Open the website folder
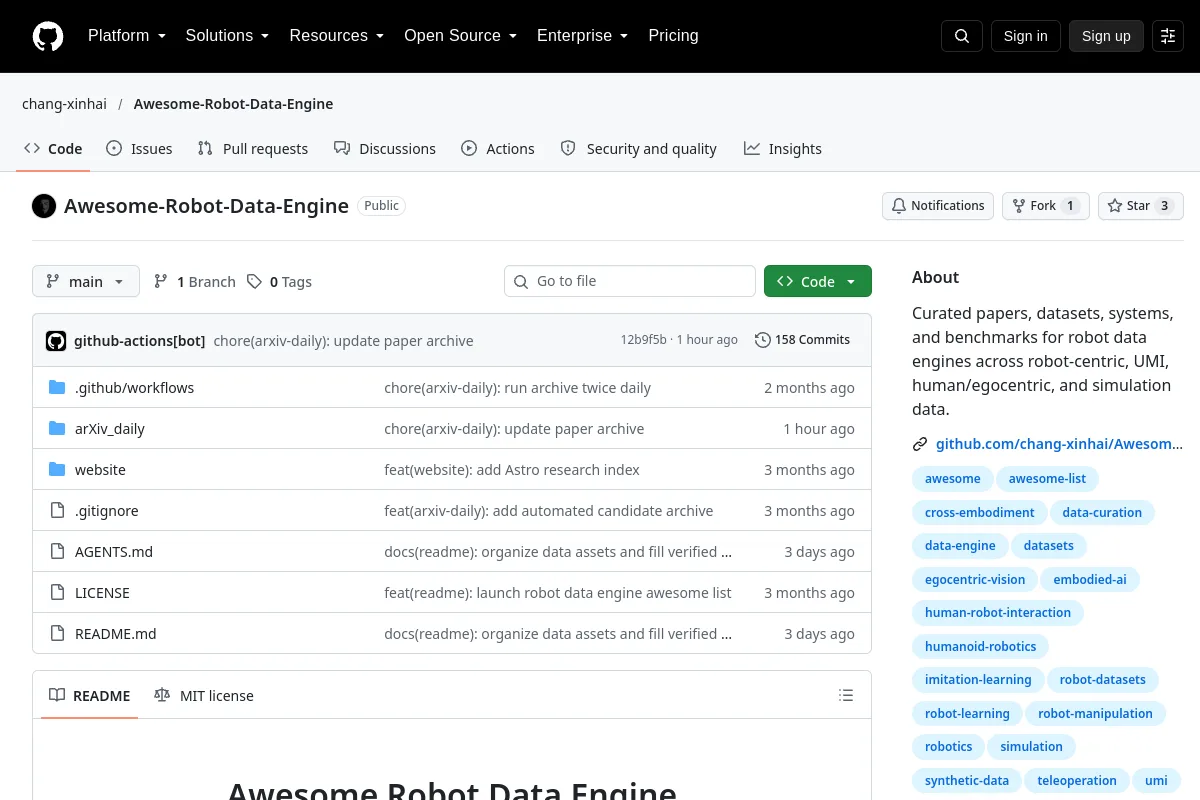Image resolution: width=1200 pixels, height=800 pixels. coord(100,470)
